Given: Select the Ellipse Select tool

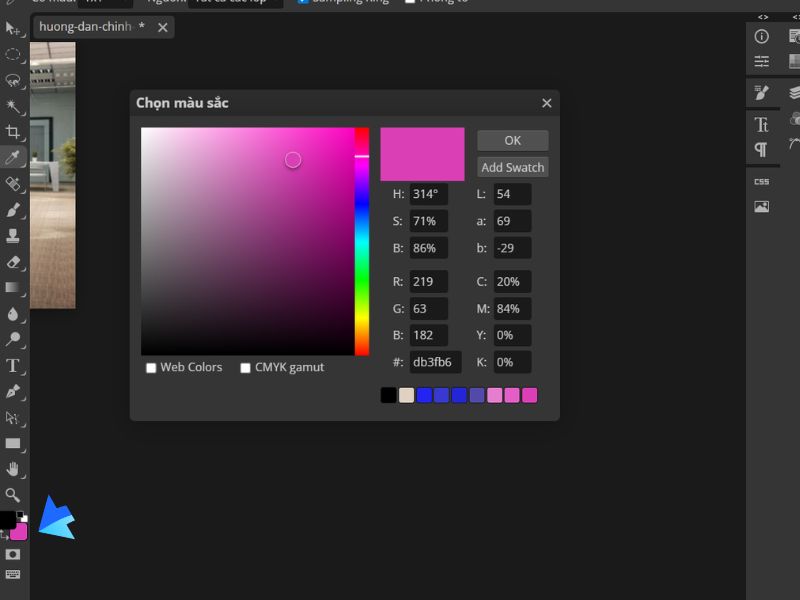Looking at the screenshot, I should [12, 55].
